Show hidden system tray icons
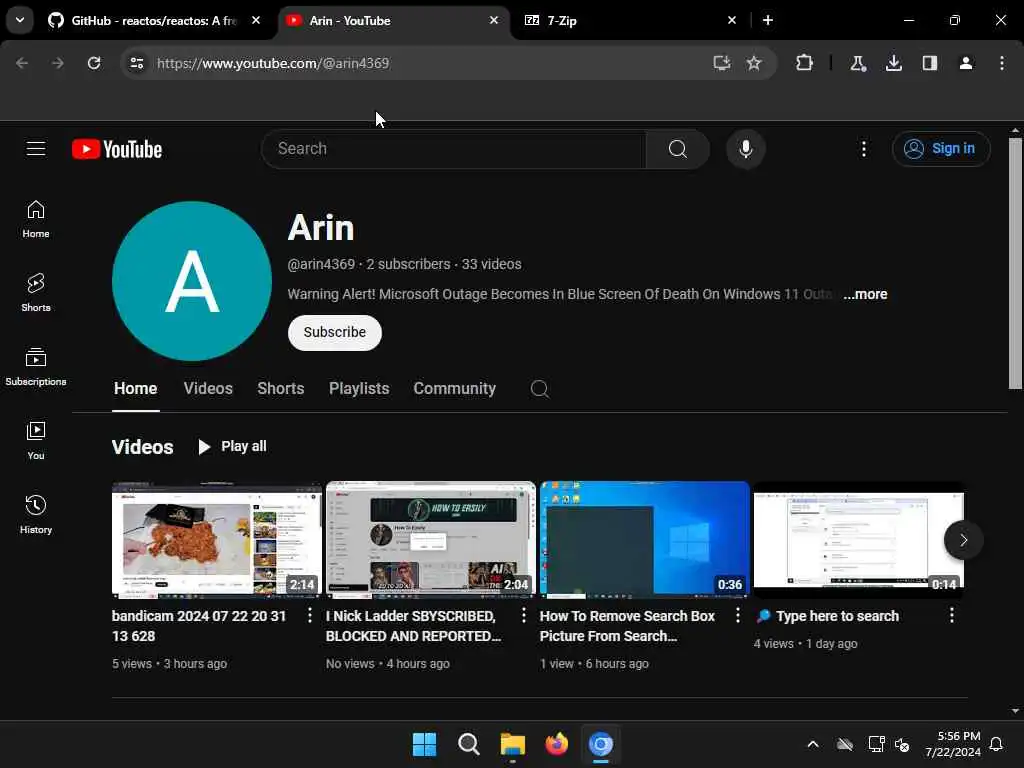This screenshot has height=768, width=1024. 813,744
